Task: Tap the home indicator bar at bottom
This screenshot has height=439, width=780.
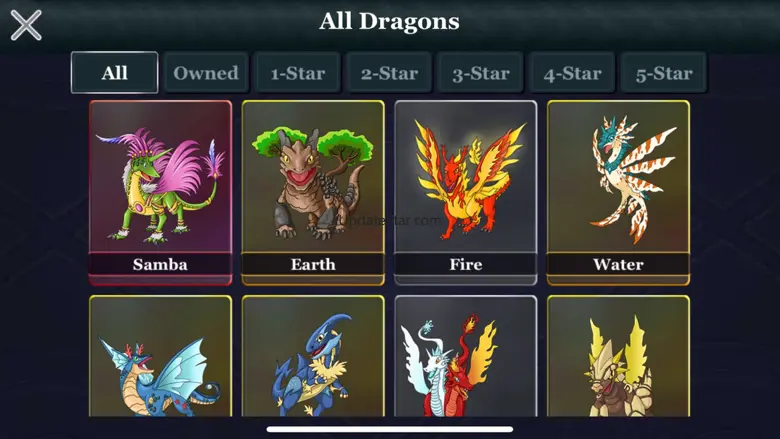Action: pos(390,429)
